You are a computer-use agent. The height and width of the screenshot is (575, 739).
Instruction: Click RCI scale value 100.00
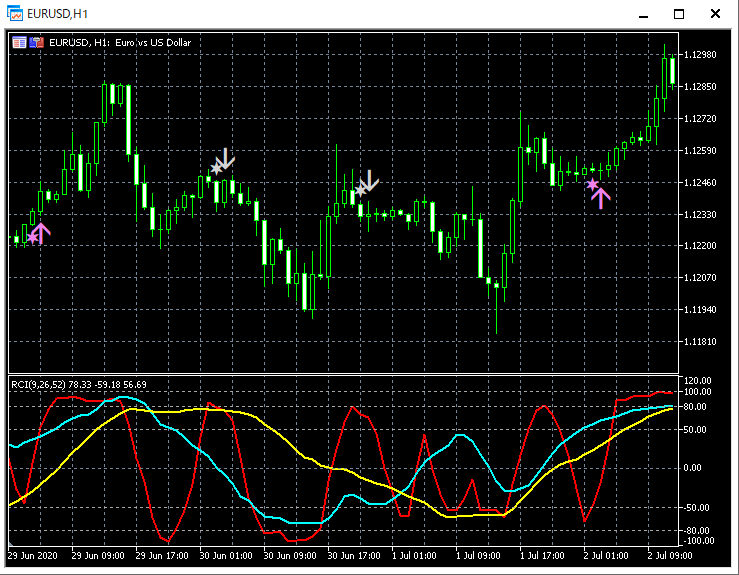point(698,392)
